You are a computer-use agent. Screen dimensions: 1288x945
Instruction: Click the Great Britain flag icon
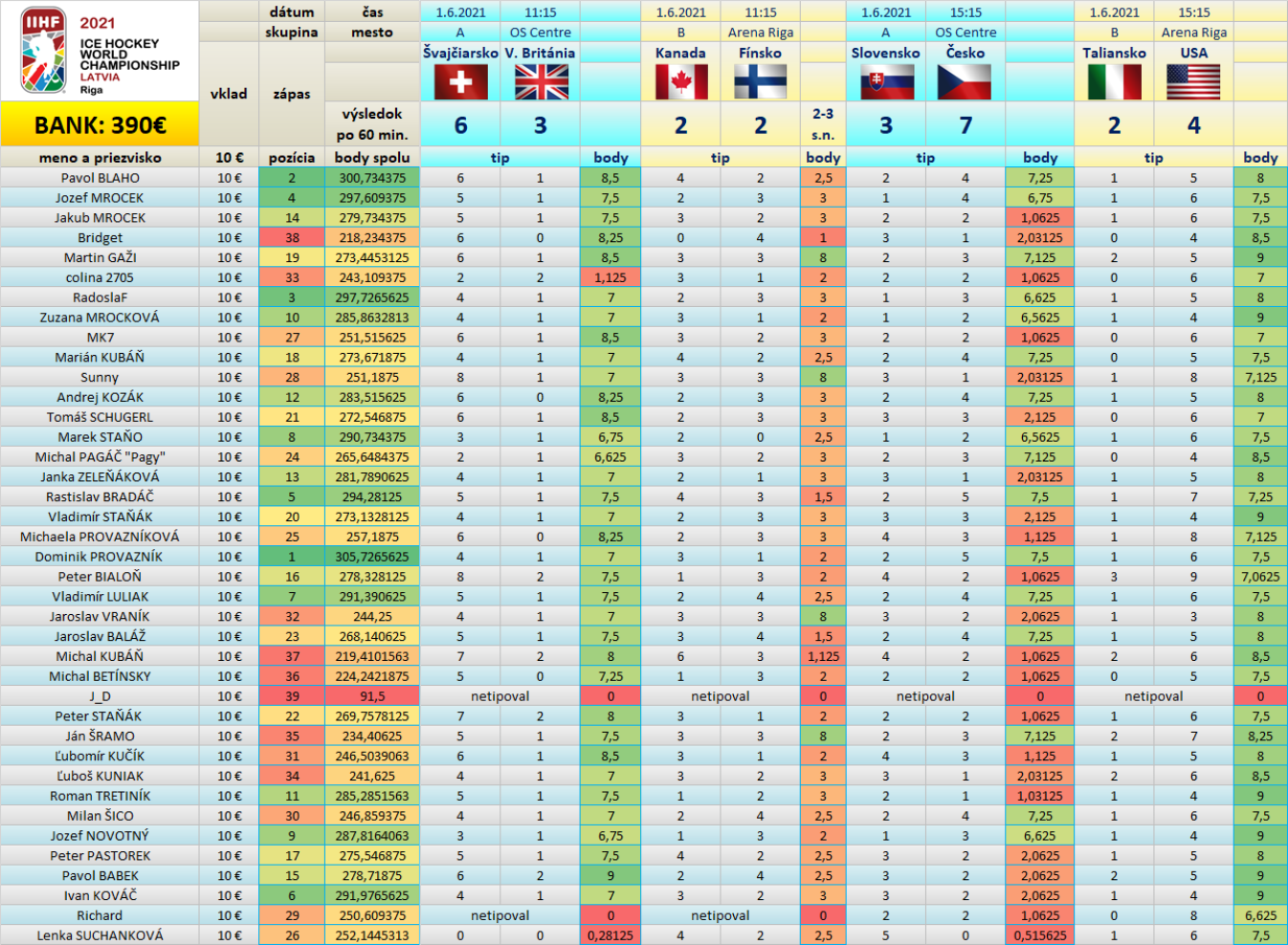pos(541,82)
